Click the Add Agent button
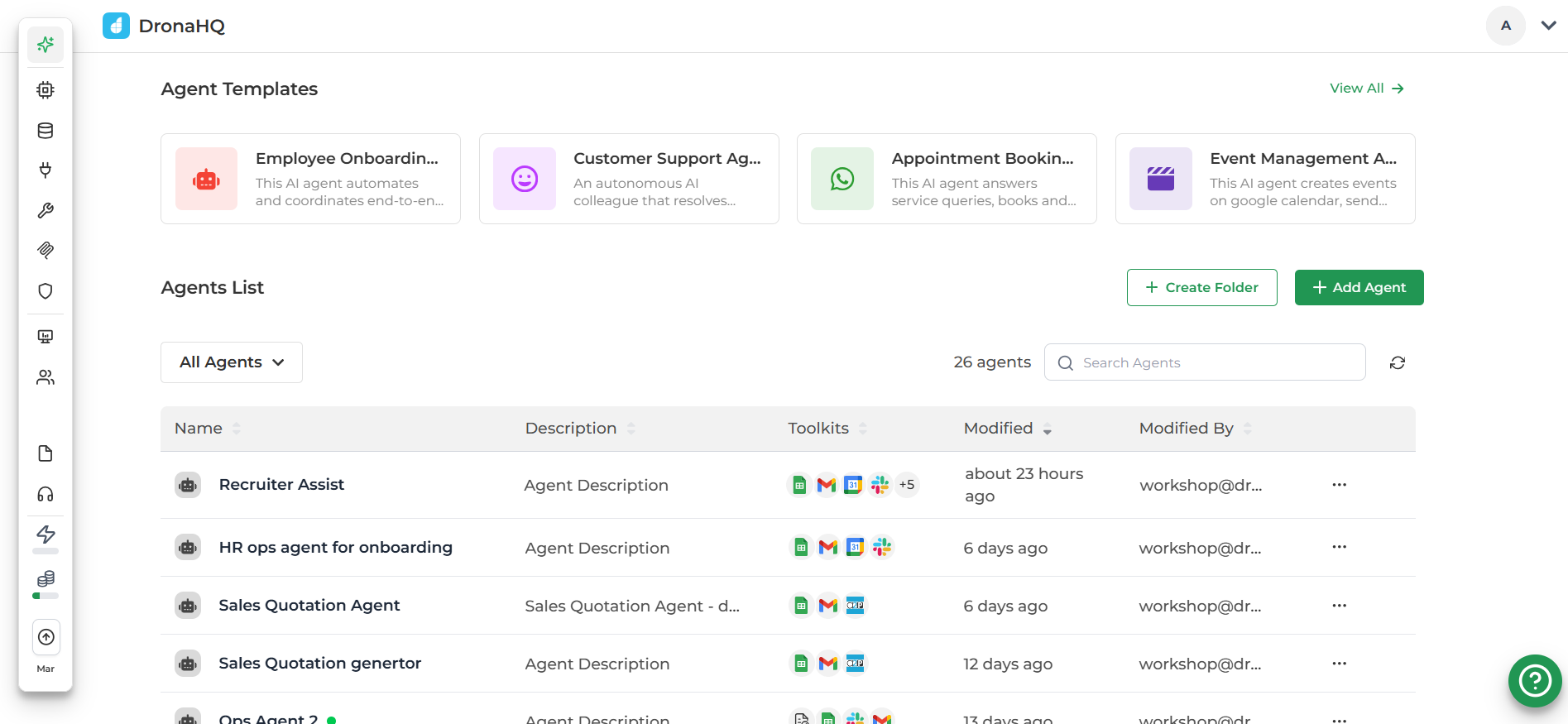Screen dimensions: 1568x724 [x=1359, y=287]
